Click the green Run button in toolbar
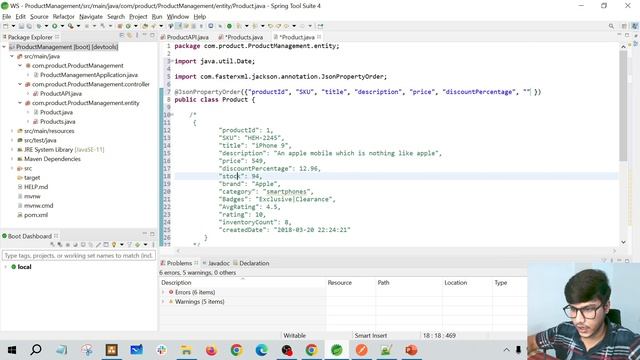The image size is (640, 360). coord(54,26)
